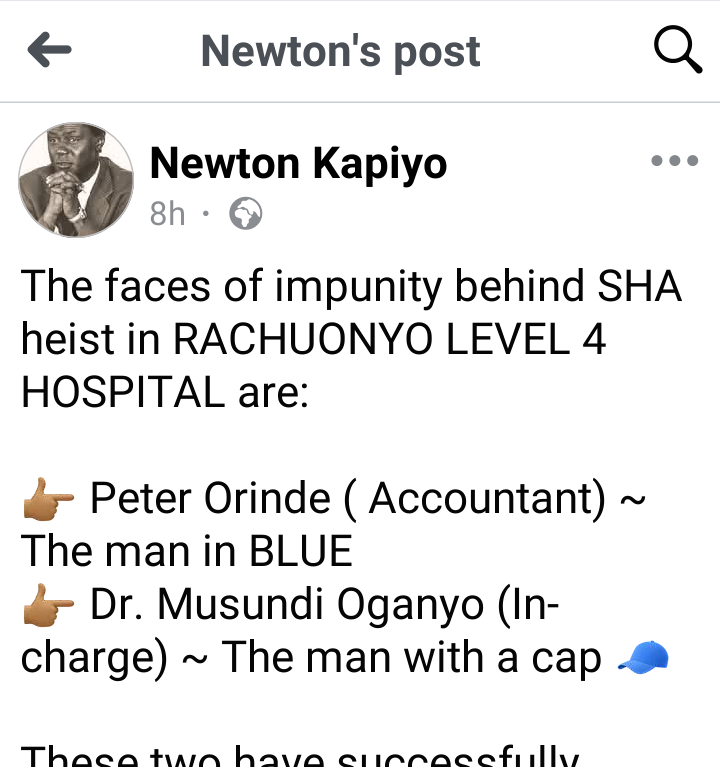Tap the "HOSPITAL are:" line

click(x=166, y=393)
